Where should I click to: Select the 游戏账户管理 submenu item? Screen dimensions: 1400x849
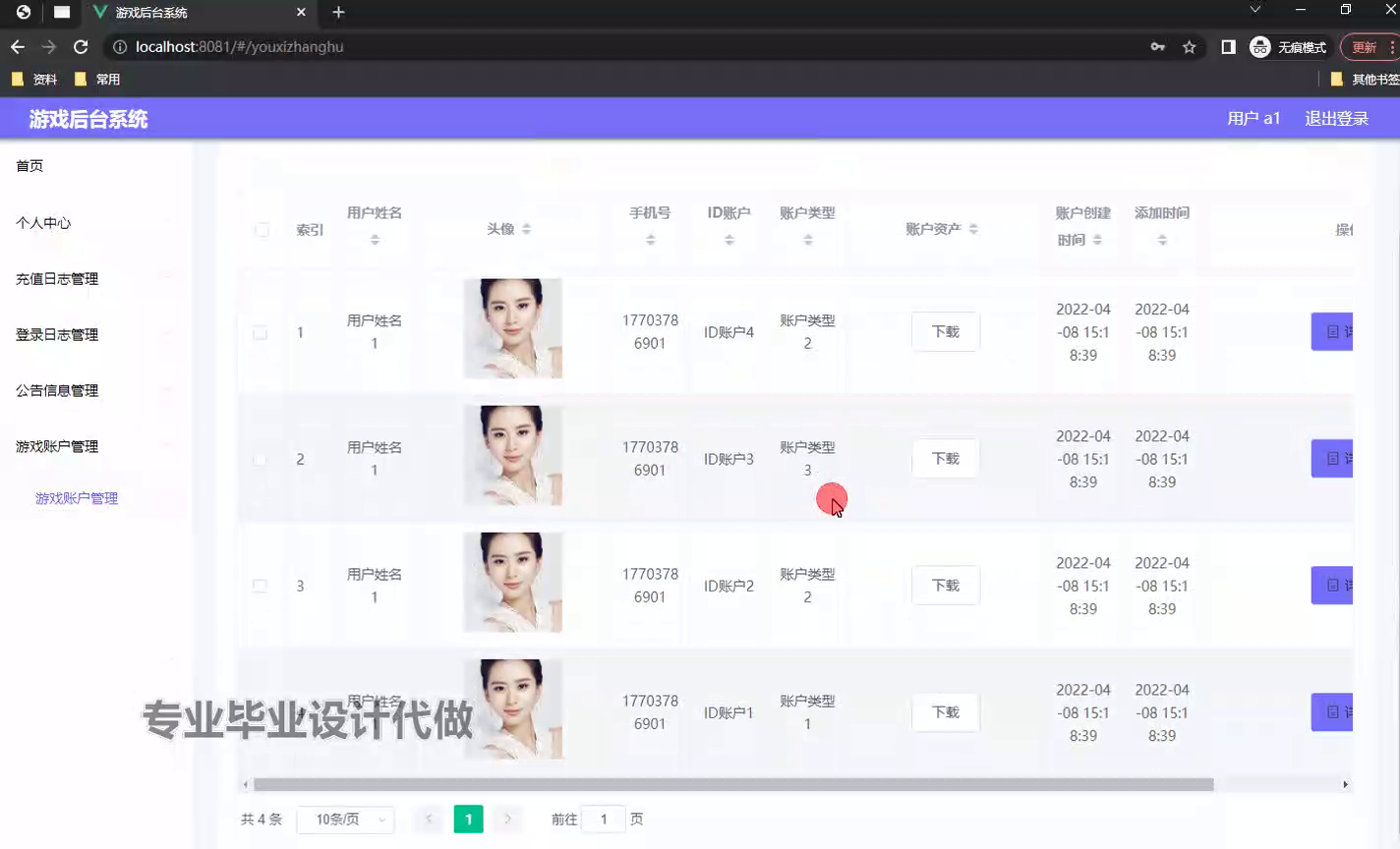click(77, 498)
